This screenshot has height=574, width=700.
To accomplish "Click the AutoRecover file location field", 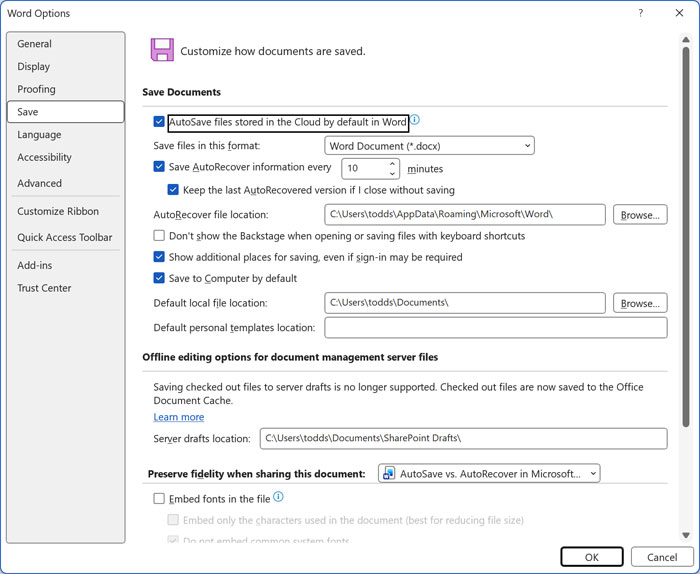I will coord(465,215).
